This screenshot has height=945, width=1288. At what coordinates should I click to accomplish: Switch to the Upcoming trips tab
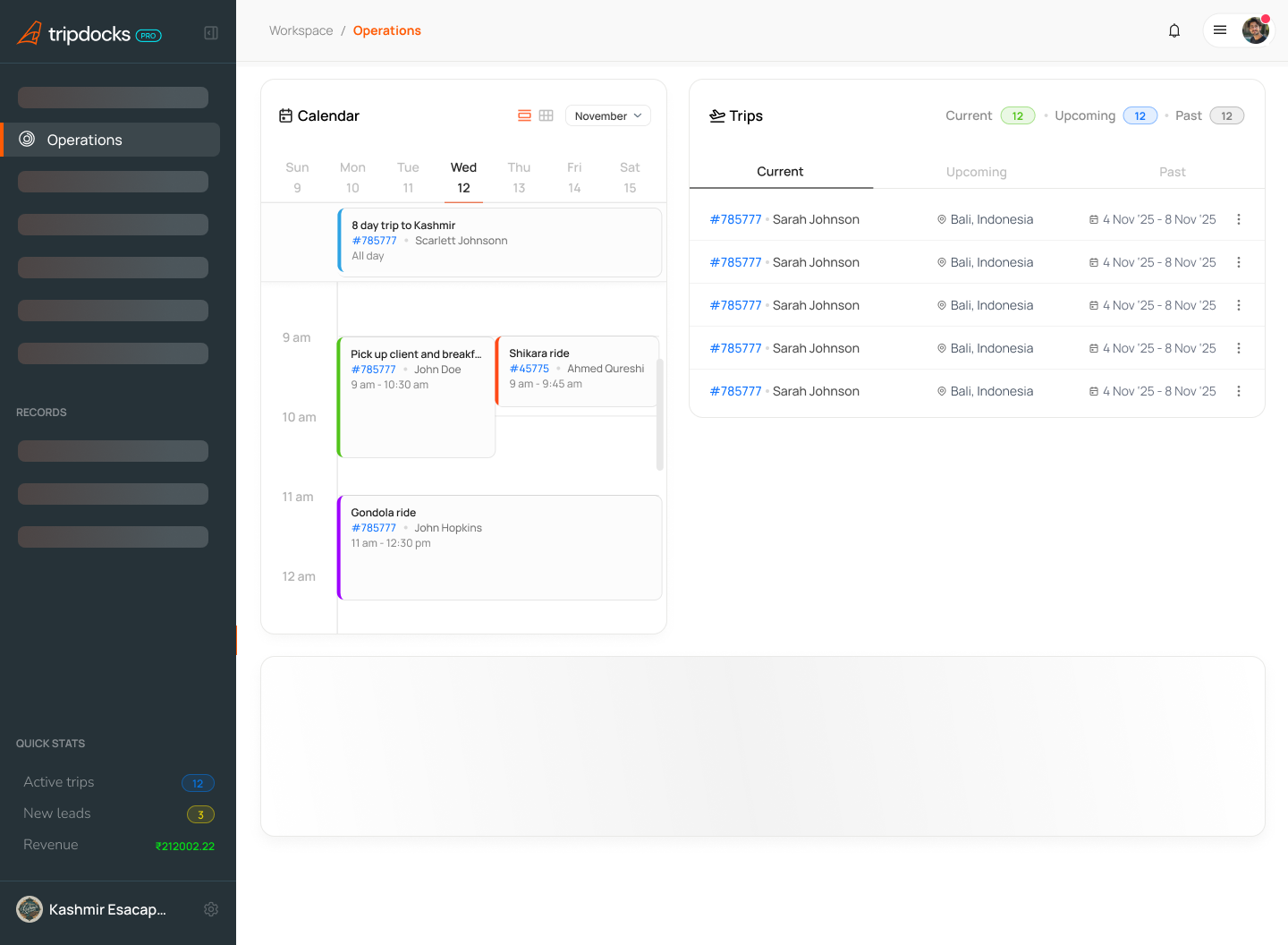976,171
